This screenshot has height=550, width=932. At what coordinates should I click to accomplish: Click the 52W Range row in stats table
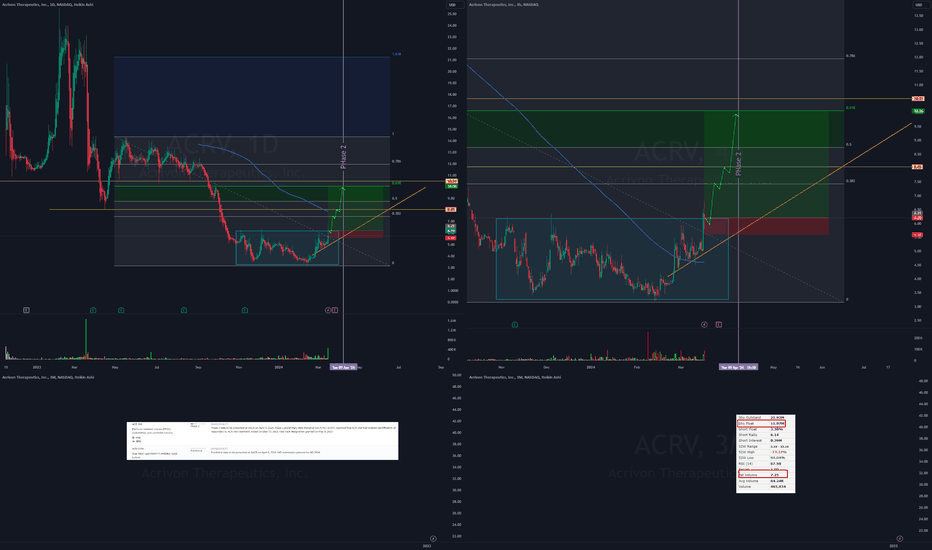[x=765, y=447]
